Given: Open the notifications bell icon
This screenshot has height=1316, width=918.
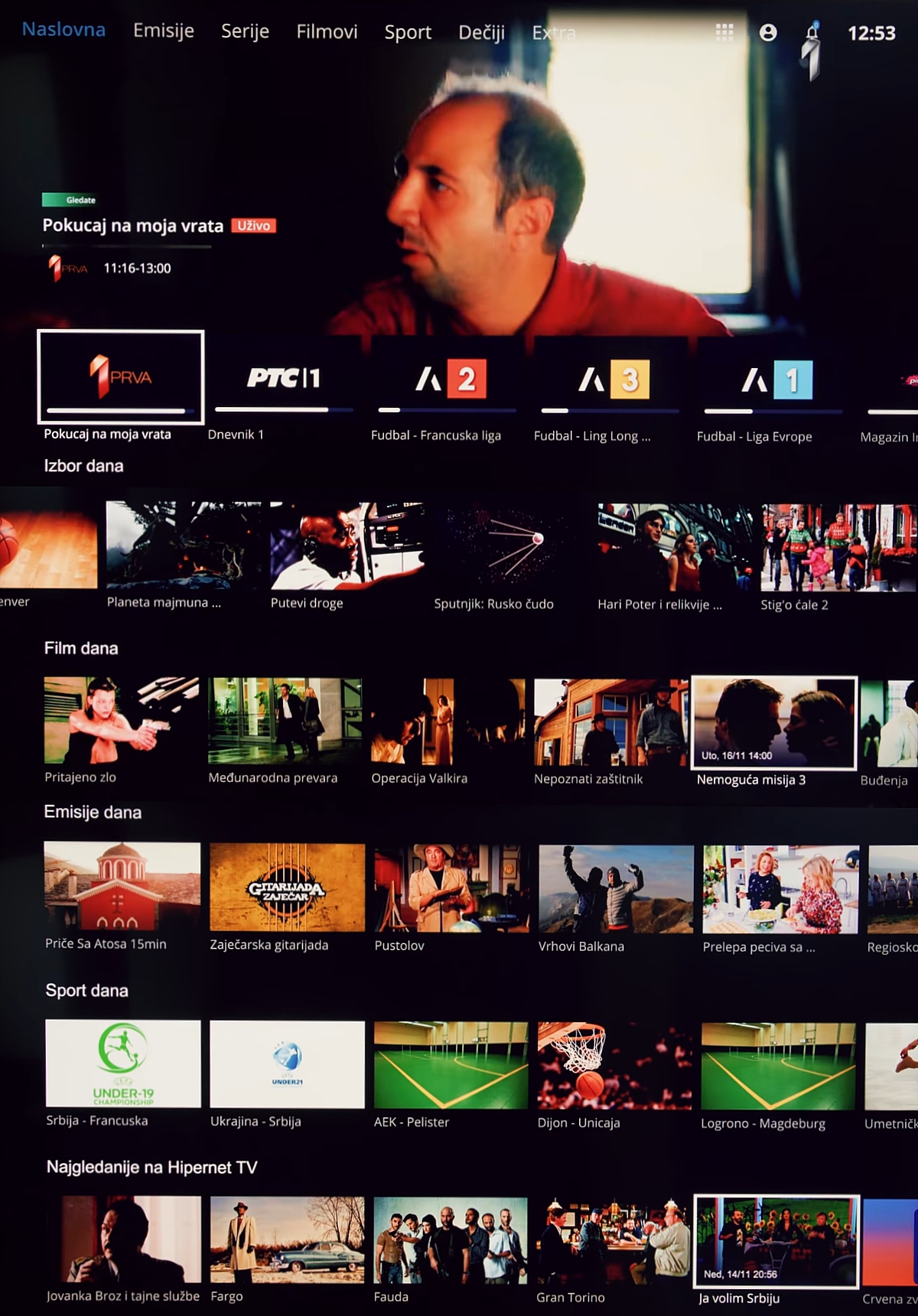Looking at the screenshot, I should 812,31.
